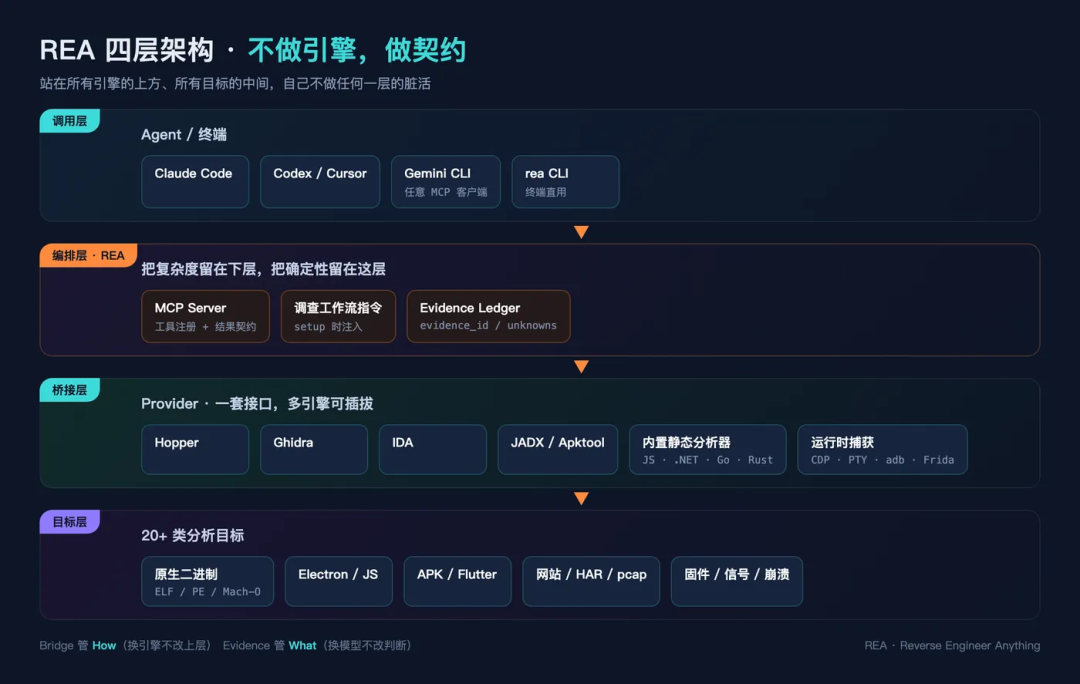Click the Claude Code card
The height and width of the screenshot is (684, 1080).
(x=195, y=182)
